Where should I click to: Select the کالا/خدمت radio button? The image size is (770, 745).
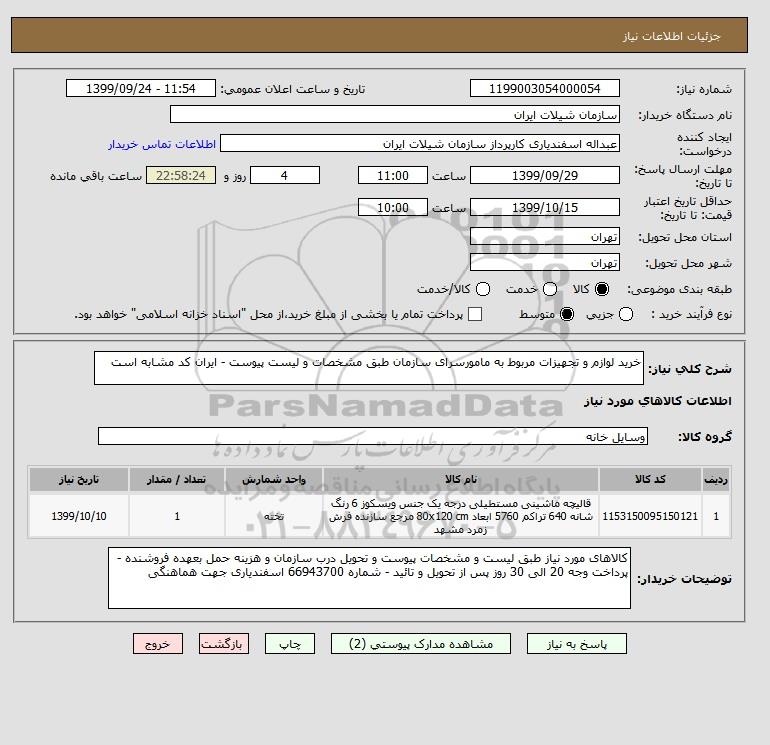click(483, 289)
